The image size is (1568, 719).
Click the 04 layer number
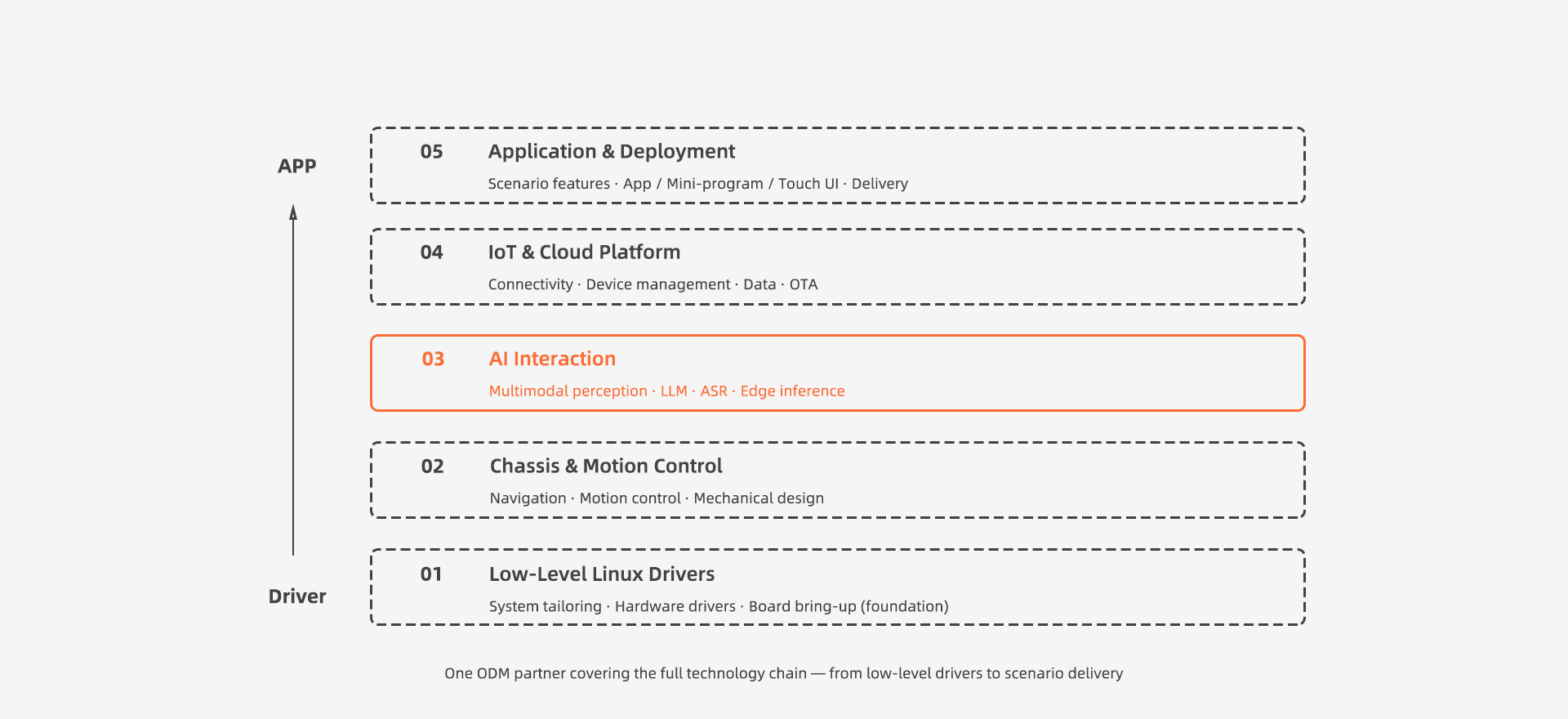[x=431, y=252]
